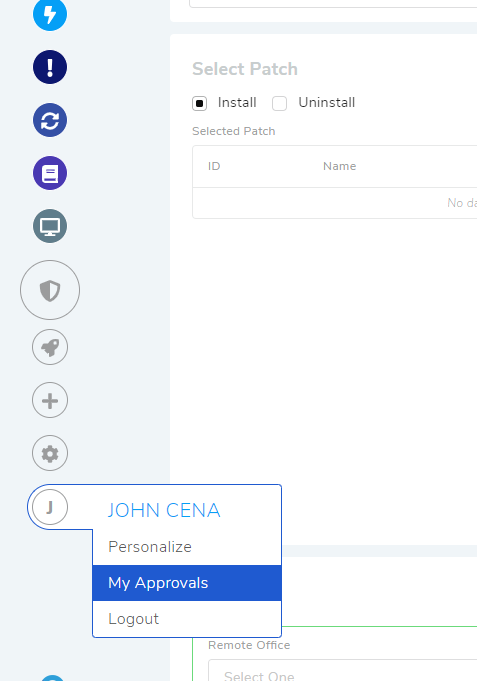Viewport: 477px width, 681px height.
Task: Open the gear settings sidebar icon
Action: 50,453
